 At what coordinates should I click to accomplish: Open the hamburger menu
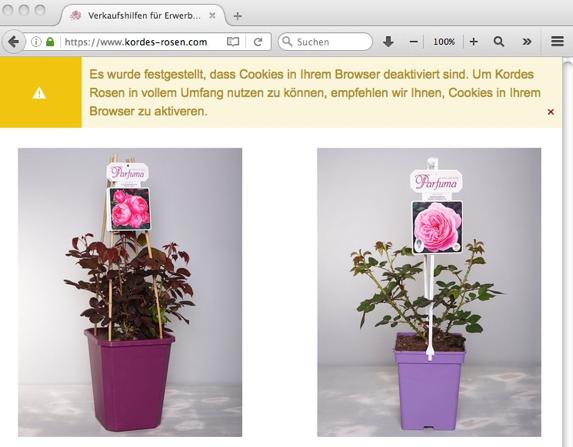click(557, 41)
